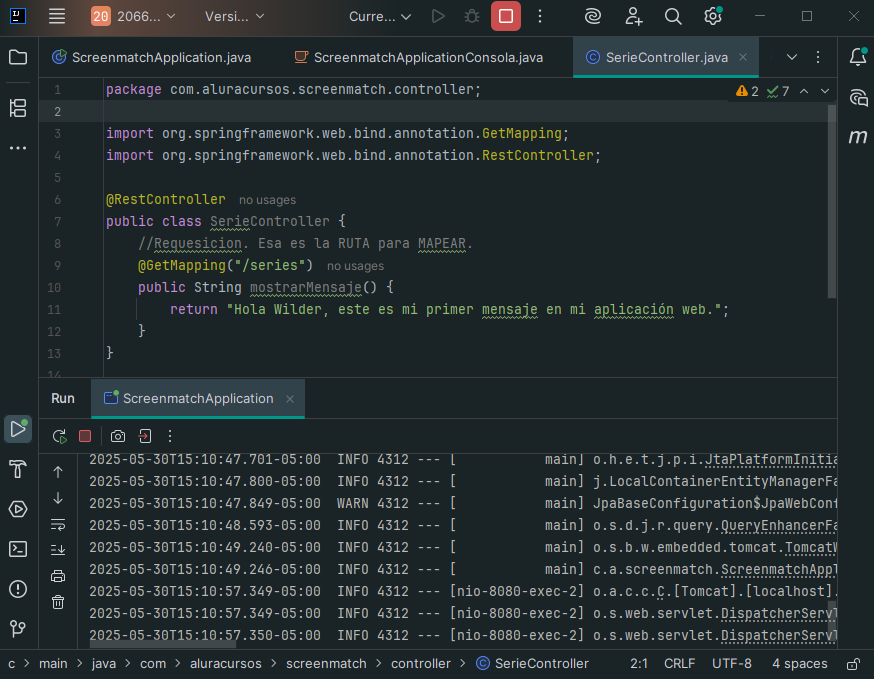
Task: Click screenmatch breadcrumb
Action: pyautogui.click(x=326, y=663)
